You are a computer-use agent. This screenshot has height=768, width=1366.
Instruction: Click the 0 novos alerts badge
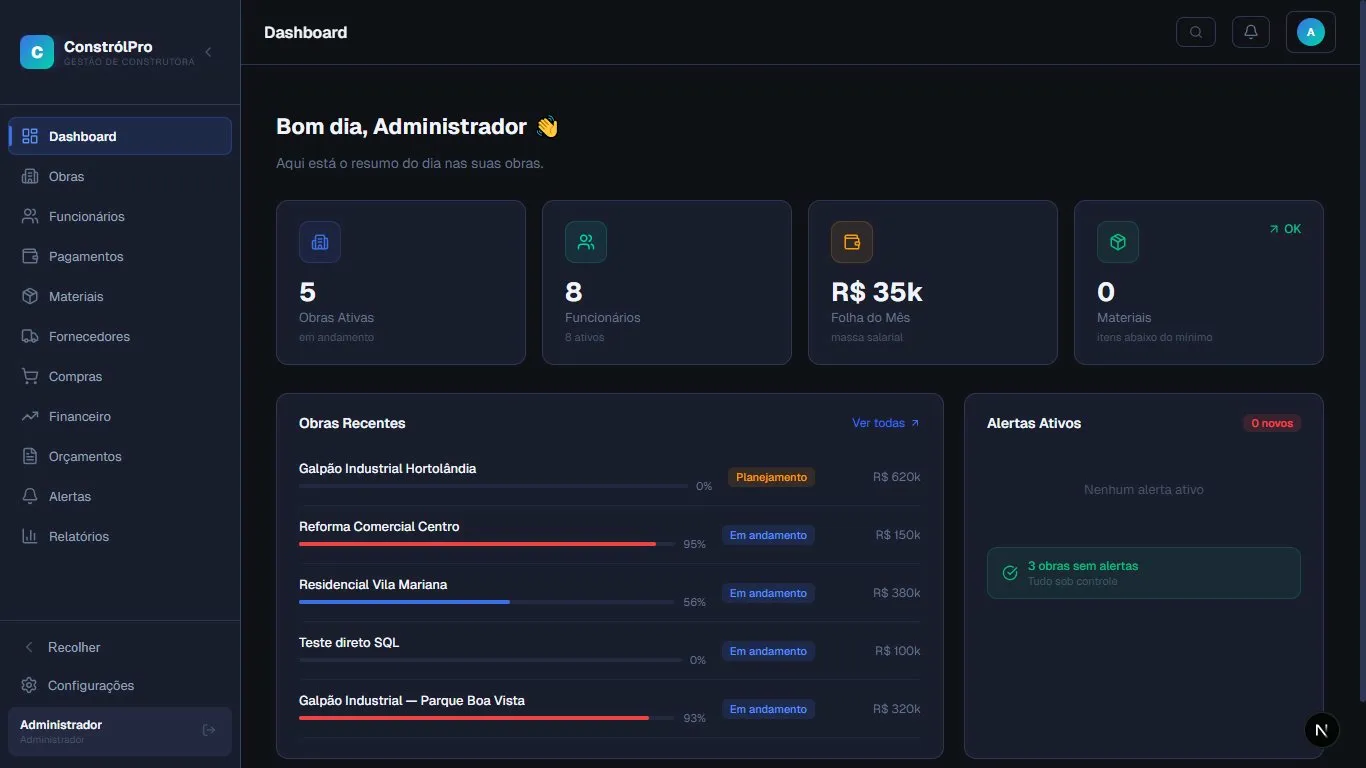(1271, 423)
